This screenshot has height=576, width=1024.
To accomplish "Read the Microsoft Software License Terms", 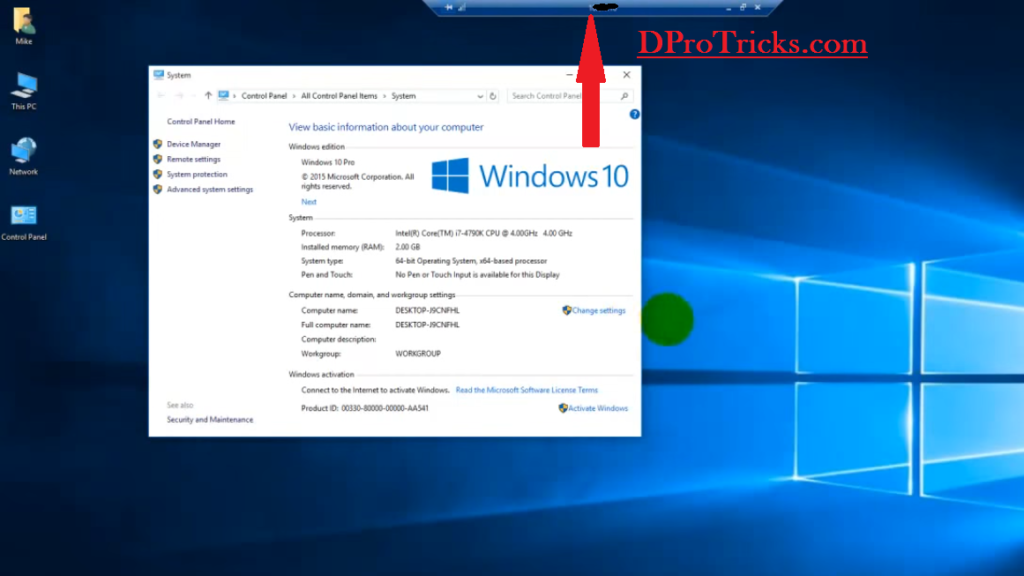I will [x=526, y=390].
